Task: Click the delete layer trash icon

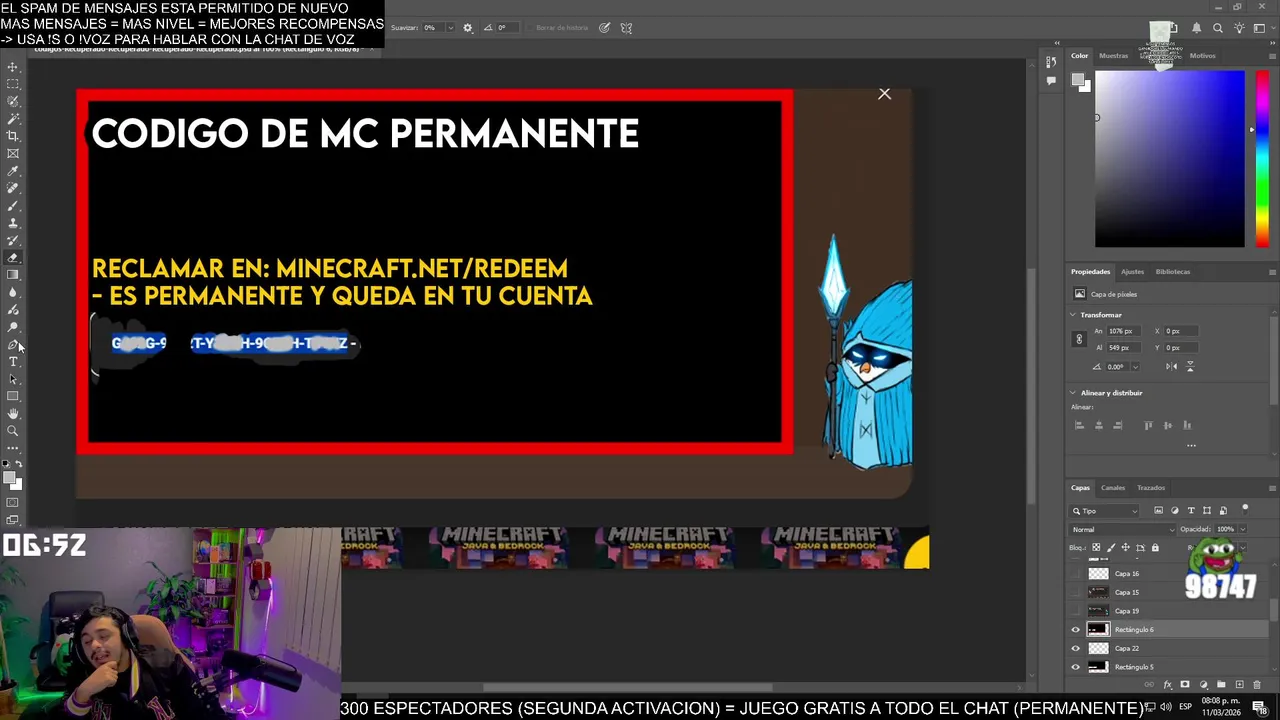Action: (1258, 684)
